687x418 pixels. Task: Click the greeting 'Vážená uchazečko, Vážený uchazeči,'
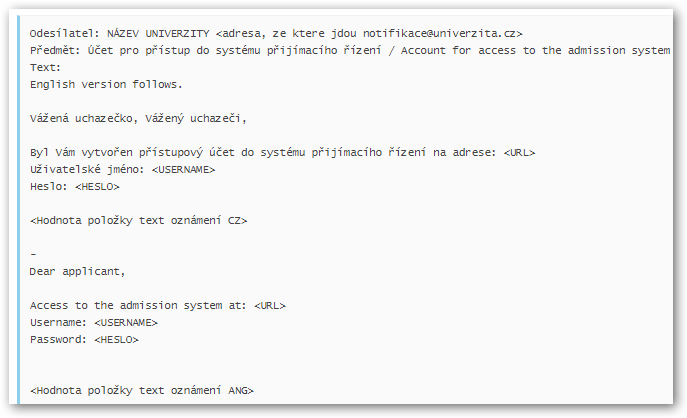pyautogui.click(x=138, y=119)
